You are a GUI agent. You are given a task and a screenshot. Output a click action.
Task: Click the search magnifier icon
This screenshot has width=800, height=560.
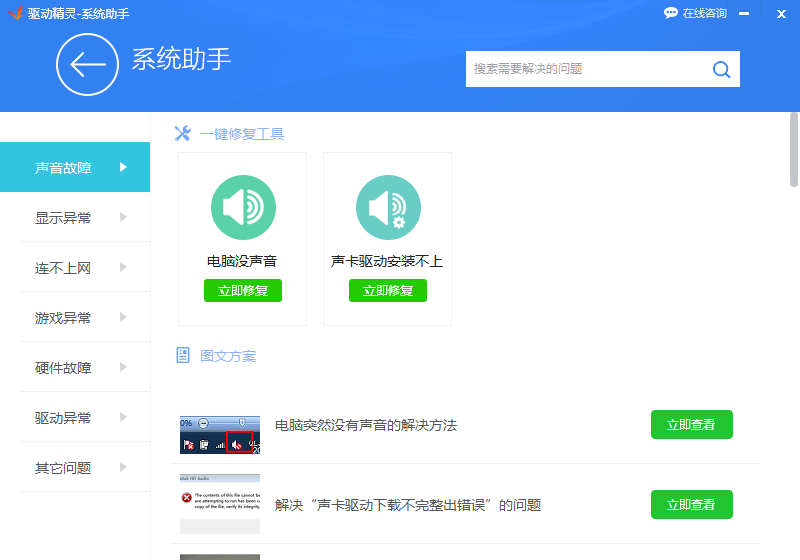click(x=721, y=69)
